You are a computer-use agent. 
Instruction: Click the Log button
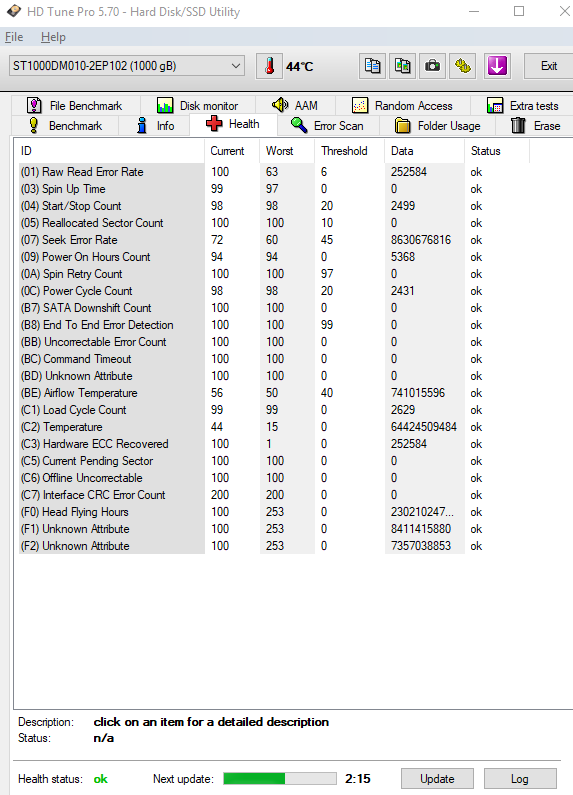click(520, 779)
